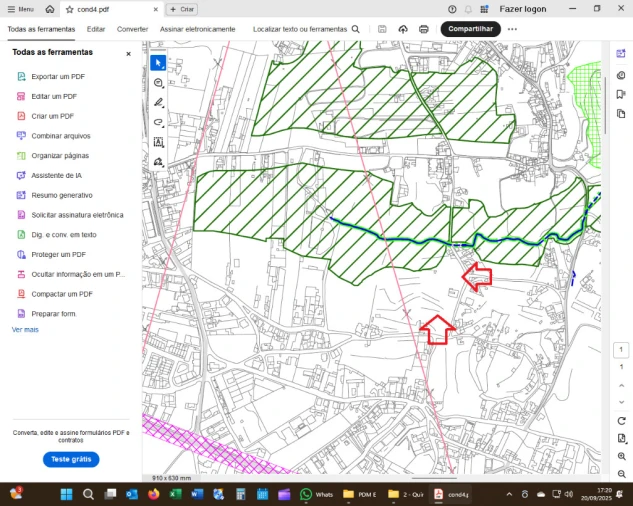Click the zoom in icon on right rail

click(x=621, y=456)
